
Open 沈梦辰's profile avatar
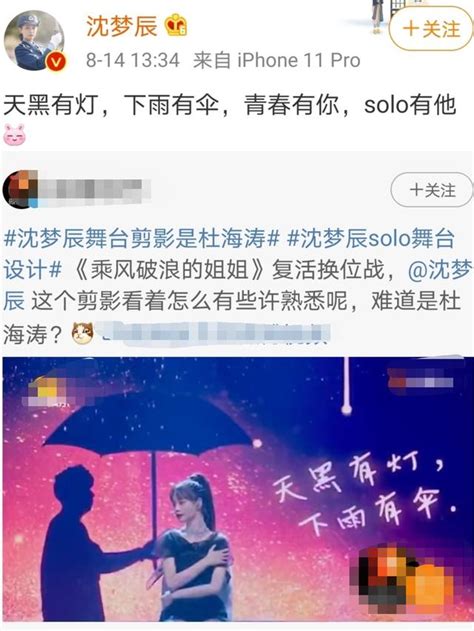tap(34, 41)
